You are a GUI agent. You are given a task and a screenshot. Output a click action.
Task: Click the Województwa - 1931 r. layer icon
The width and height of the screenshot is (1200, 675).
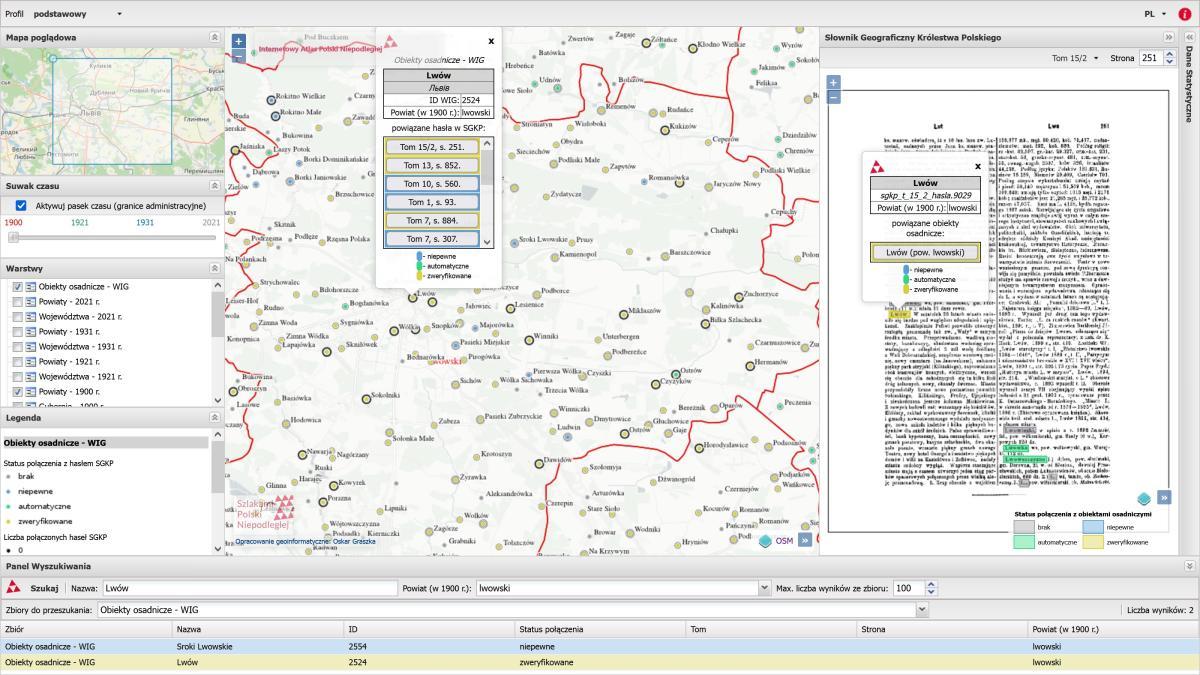(x=31, y=347)
